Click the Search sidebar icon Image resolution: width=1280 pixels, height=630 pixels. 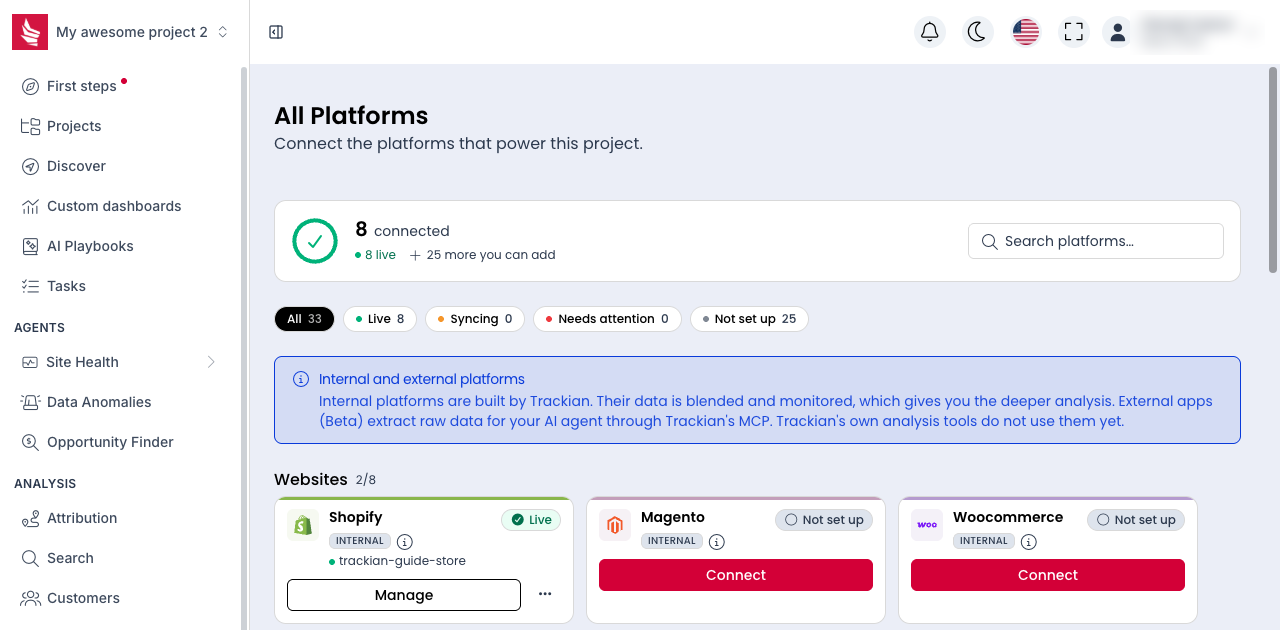(30, 558)
